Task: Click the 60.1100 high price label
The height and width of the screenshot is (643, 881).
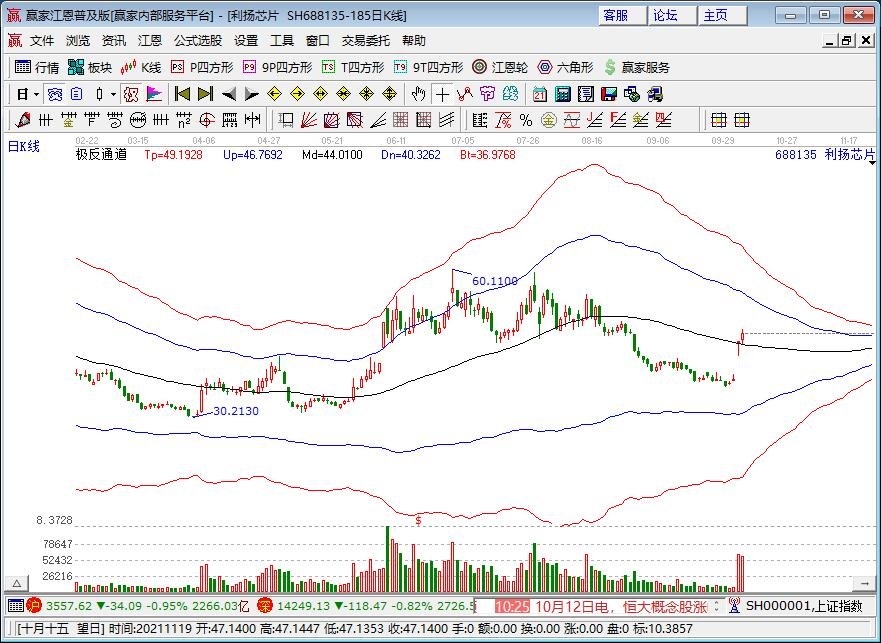Action: (494, 281)
